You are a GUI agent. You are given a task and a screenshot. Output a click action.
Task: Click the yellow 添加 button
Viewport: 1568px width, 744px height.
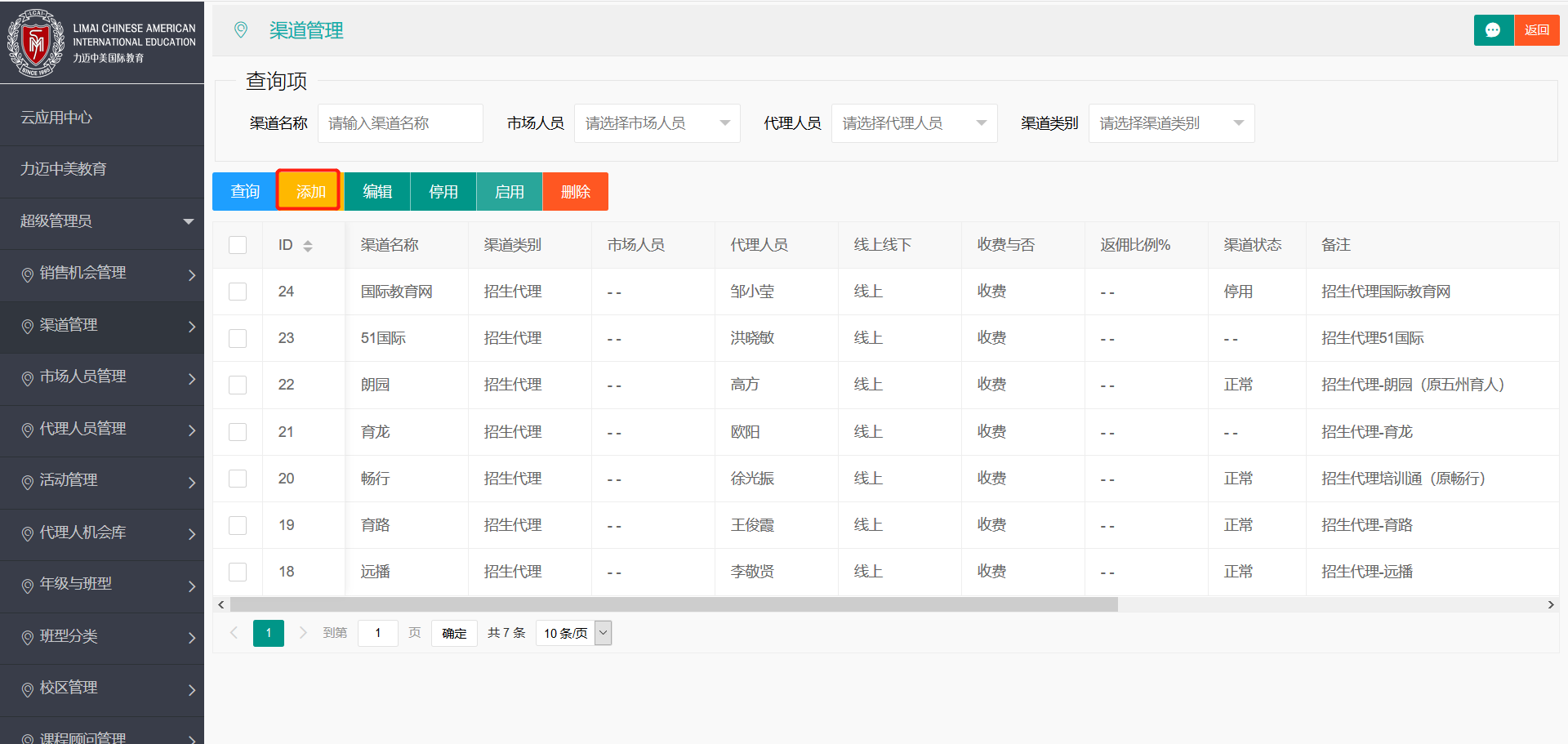click(x=311, y=192)
